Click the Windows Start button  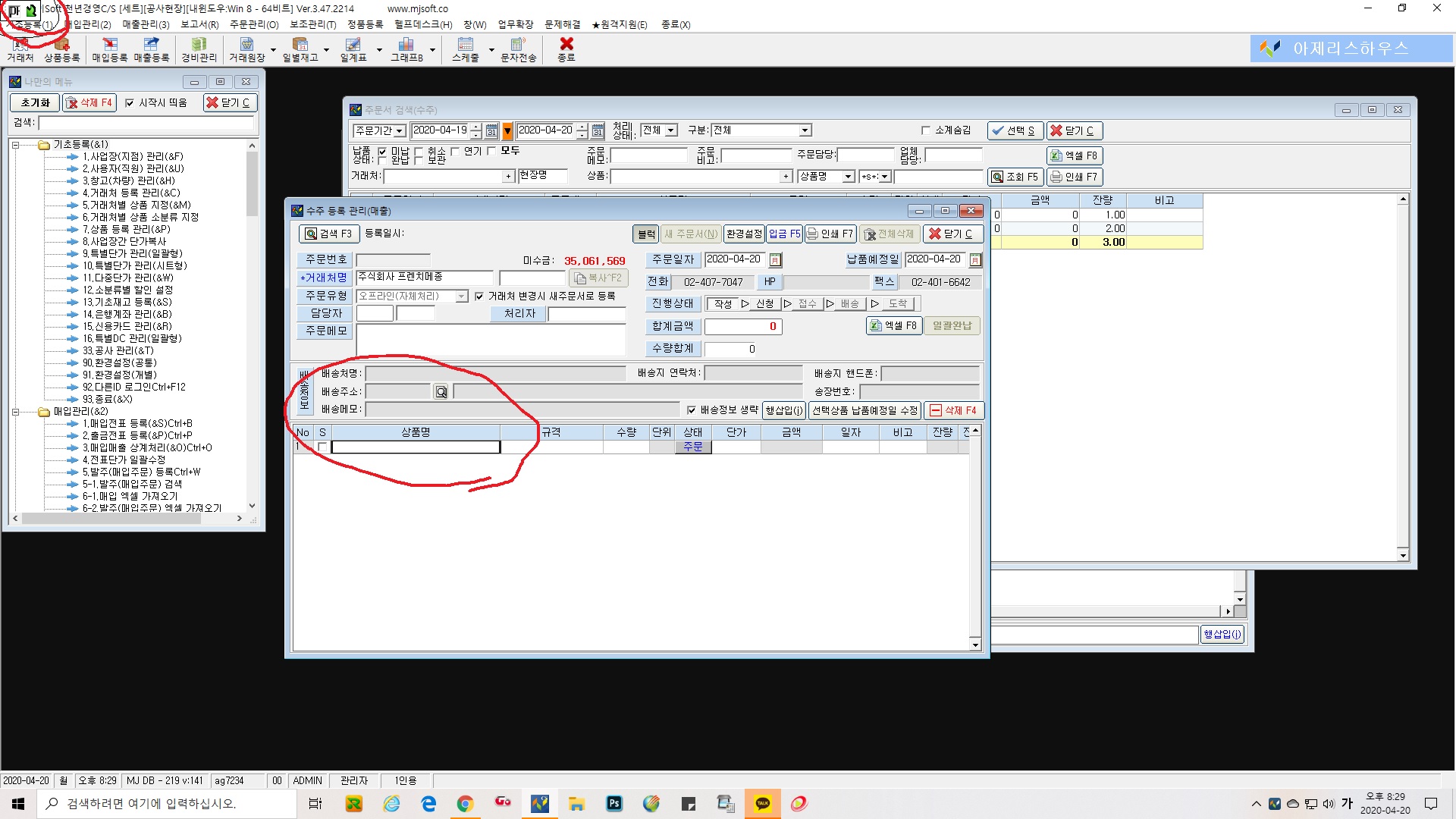[18, 804]
